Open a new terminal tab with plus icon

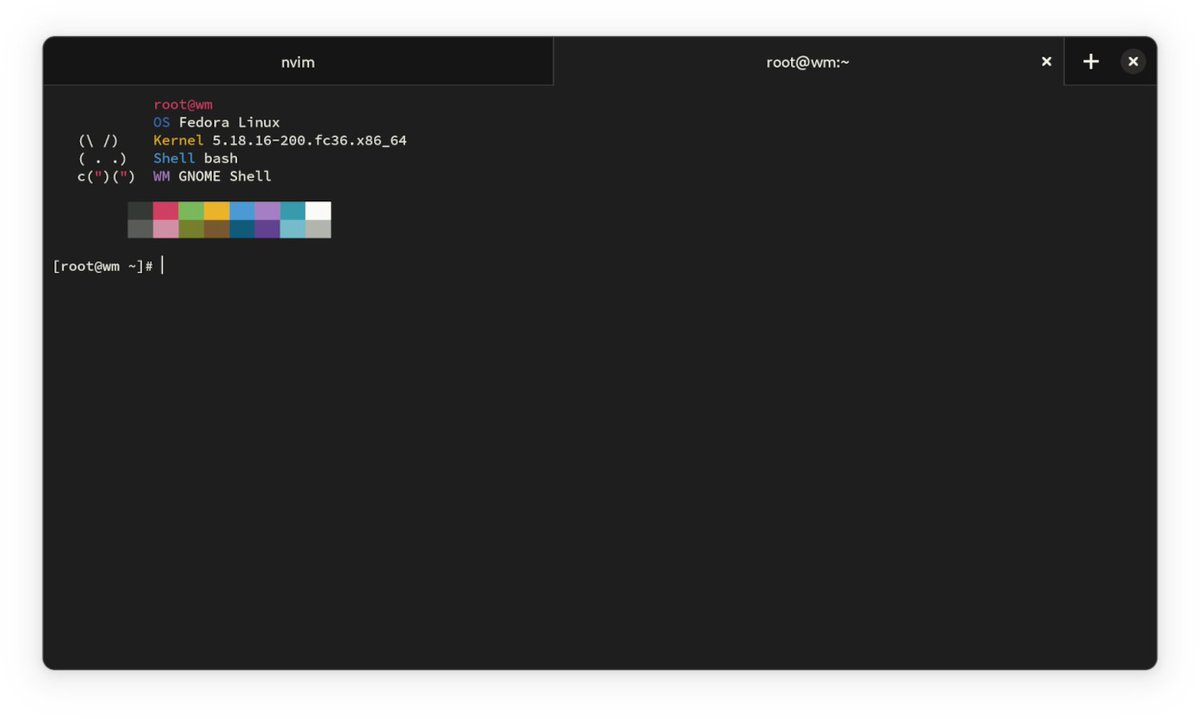coord(1091,62)
